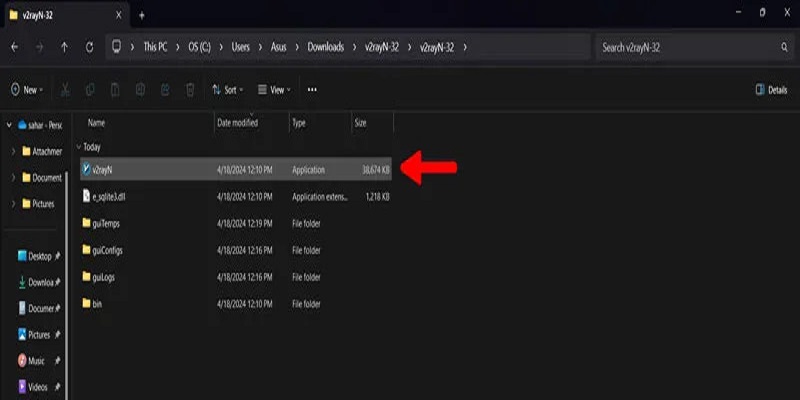Click the v2rayN application icon
The image size is (800, 400).
tap(86, 169)
